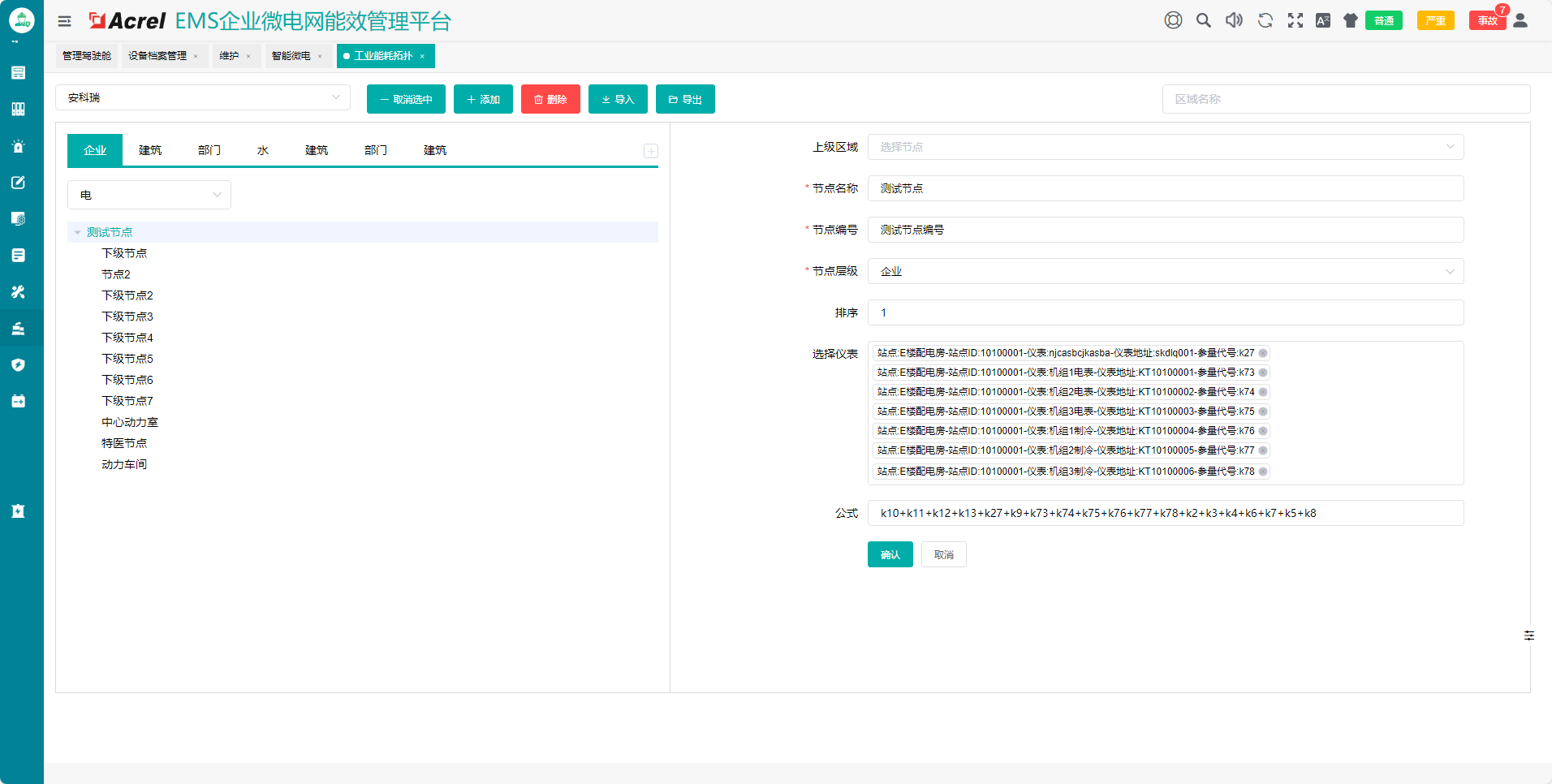Viewport: 1552px width, 784px height.
Task: Select the 下级节点5 tree item
Action: (x=127, y=359)
